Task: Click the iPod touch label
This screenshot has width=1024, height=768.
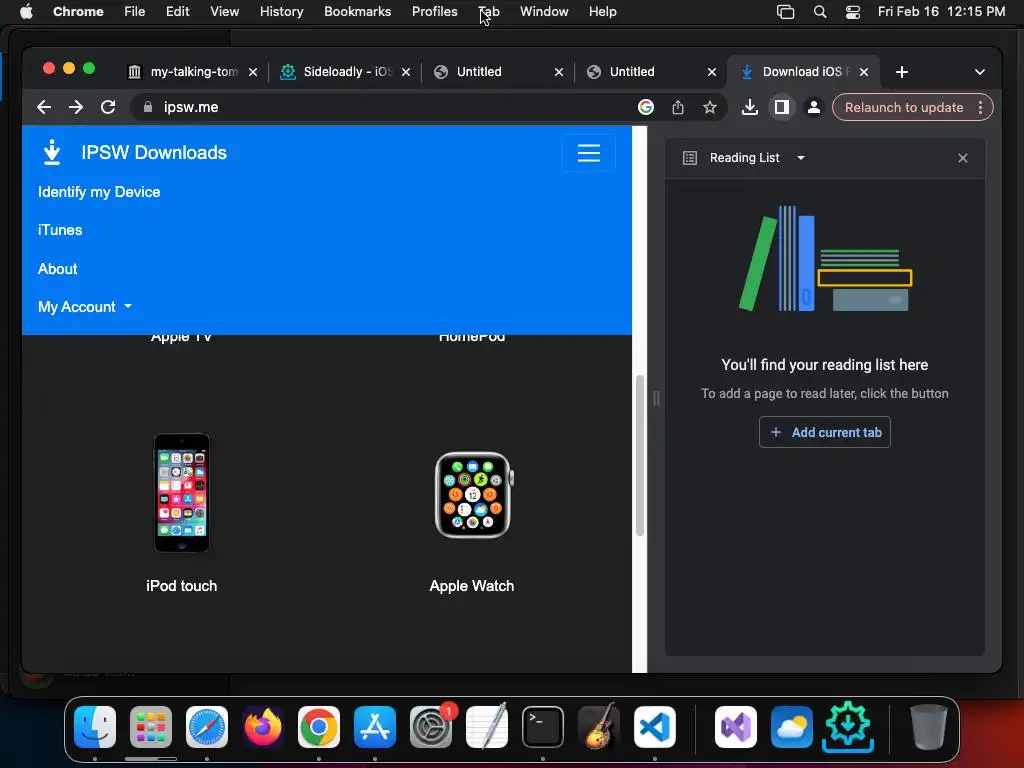Action: (x=182, y=586)
